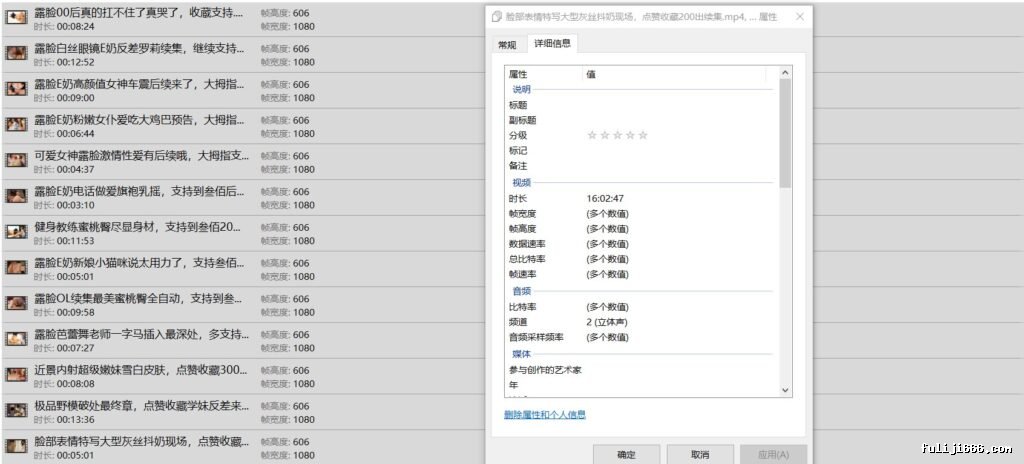Select the 比特率 row under 音频
This screenshot has width=1024, height=464.
642,307
